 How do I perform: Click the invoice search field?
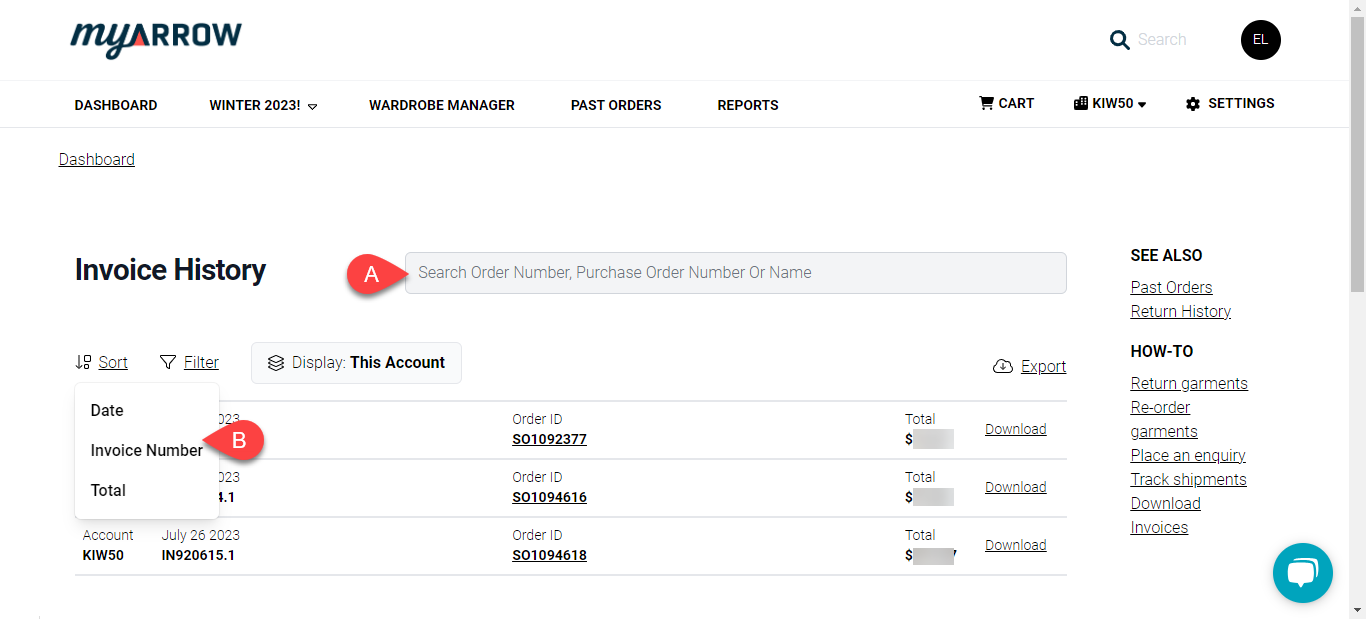735,273
